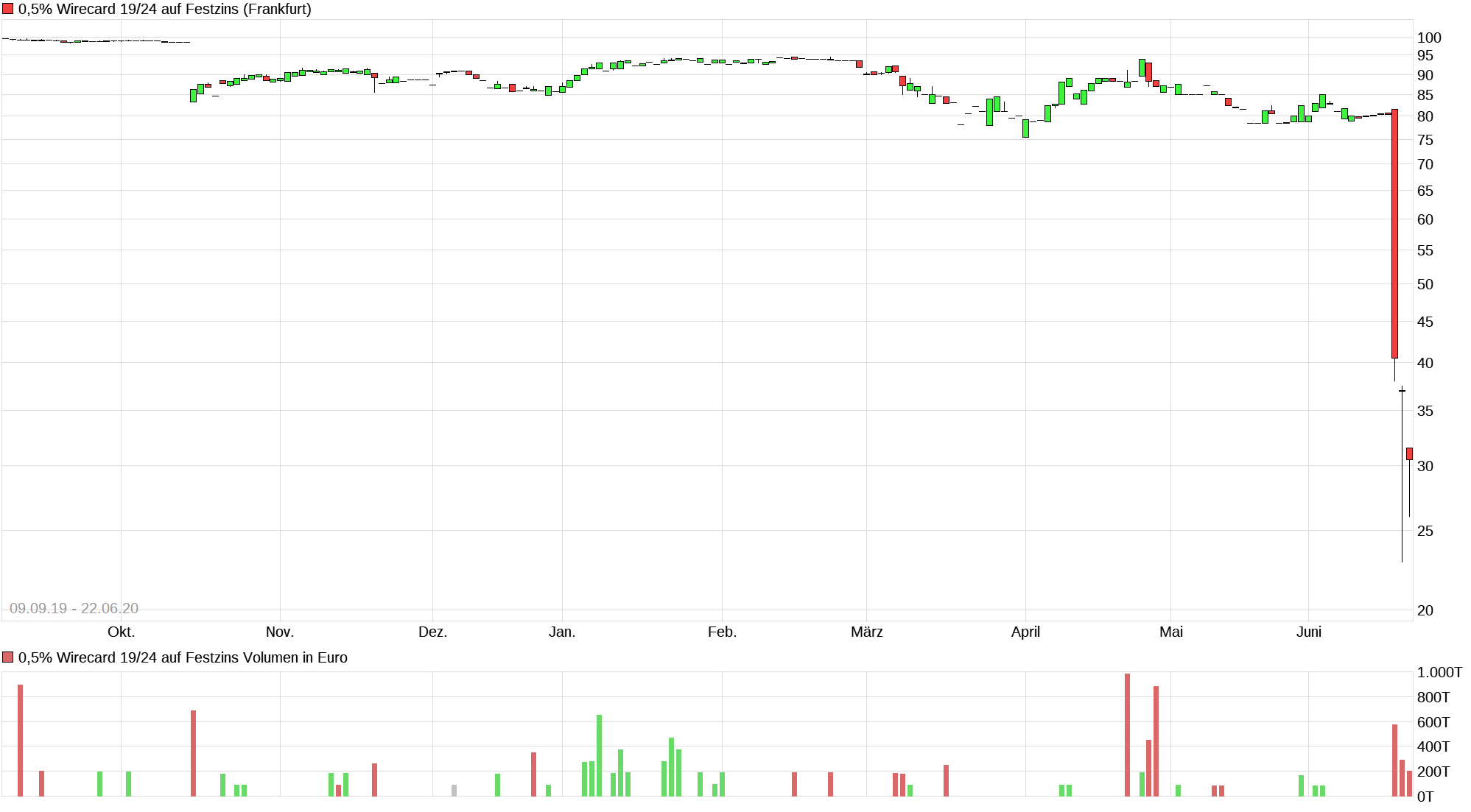
Task: Click price axis value 30
Action: [1425, 466]
